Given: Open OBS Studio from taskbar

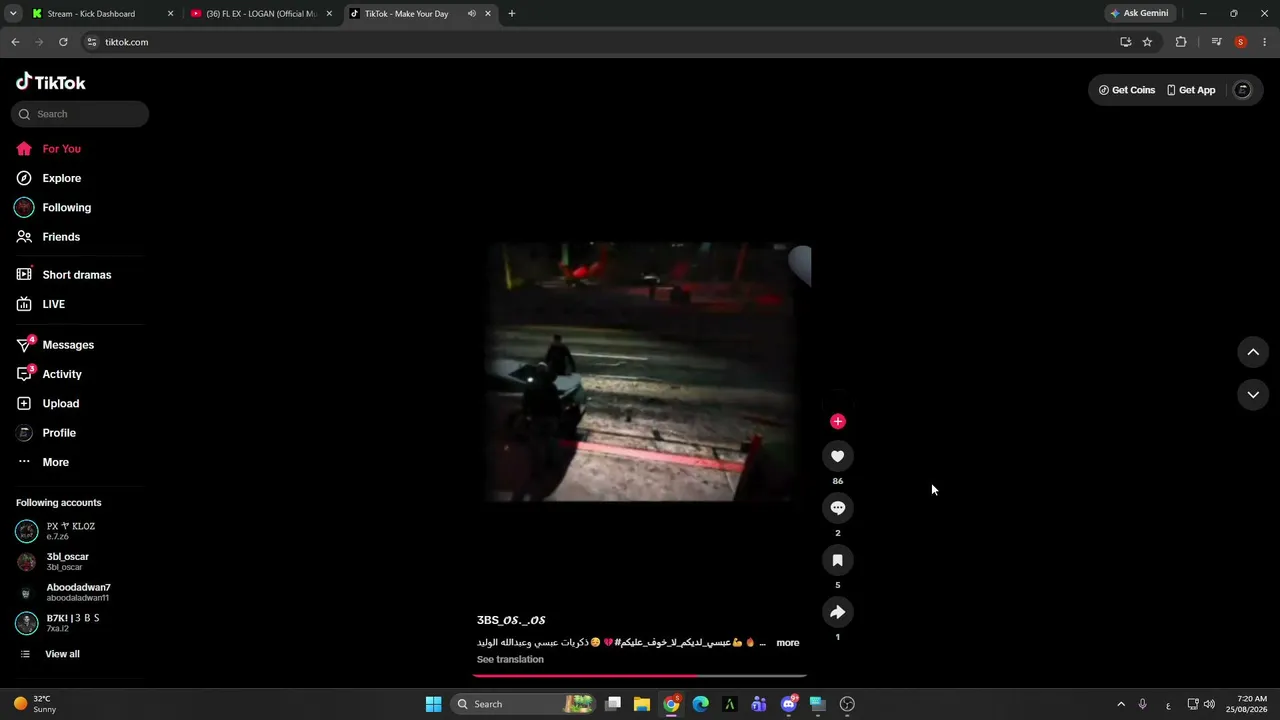Looking at the screenshot, I should pyautogui.click(x=848, y=704).
